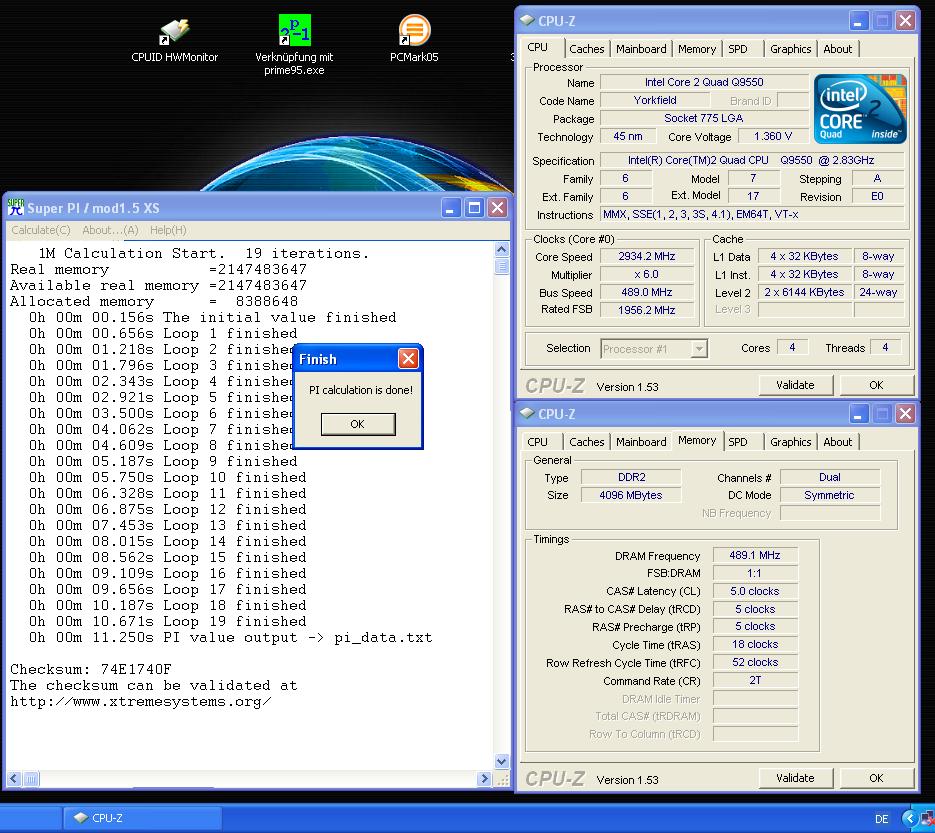This screenshot has width=935, height=833.
Task: Switch to Caches tab in top CPU-Z
Action: [x=586, y=49]
